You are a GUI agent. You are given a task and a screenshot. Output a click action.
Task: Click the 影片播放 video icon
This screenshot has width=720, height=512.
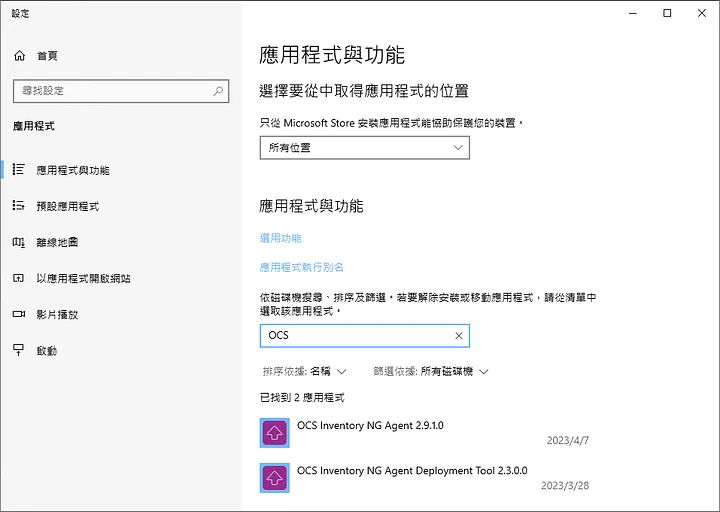coord(18,314)
